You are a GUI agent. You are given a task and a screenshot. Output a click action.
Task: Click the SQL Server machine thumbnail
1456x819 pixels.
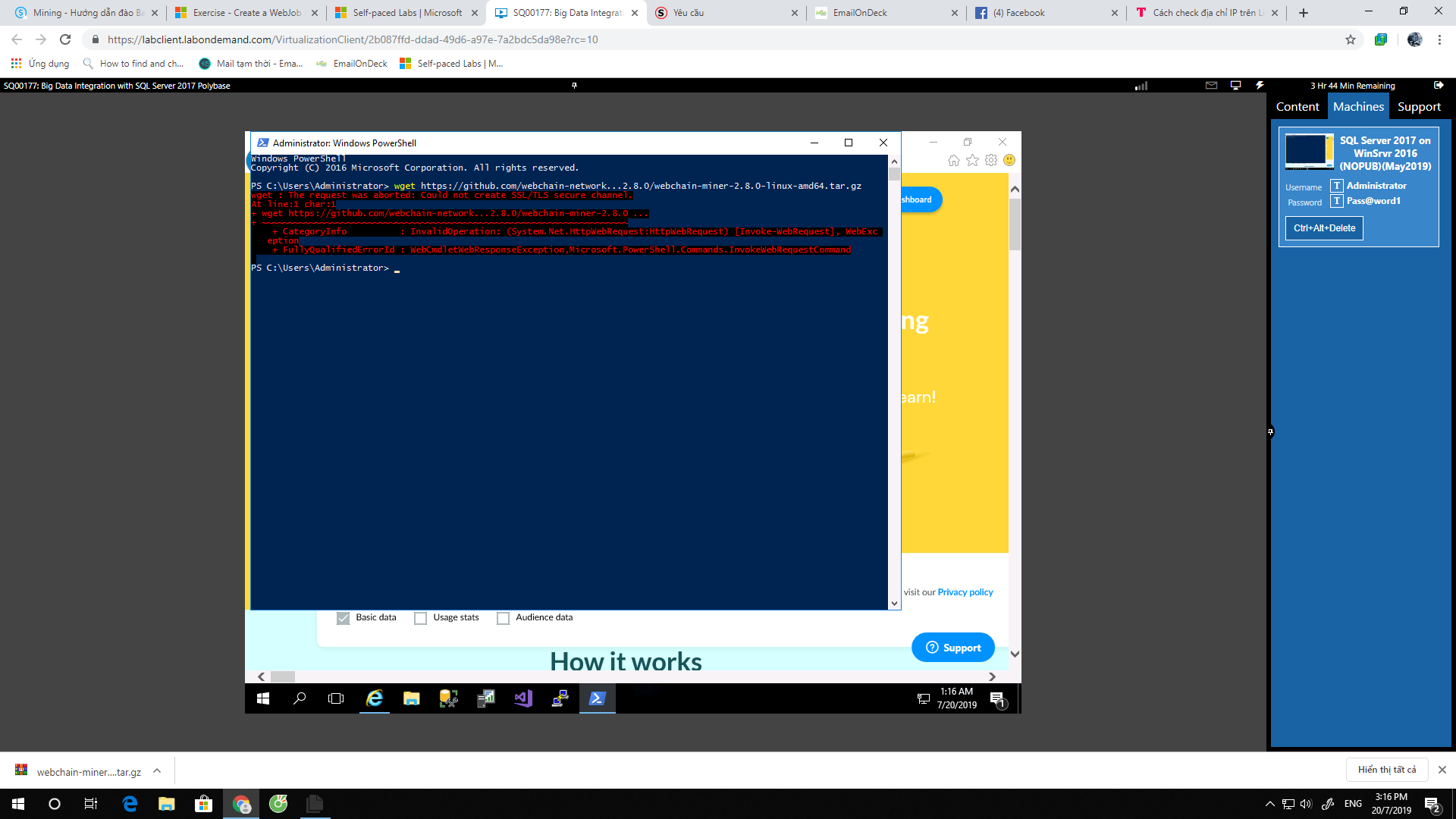pyautogui.click(x=1309, y=152)
